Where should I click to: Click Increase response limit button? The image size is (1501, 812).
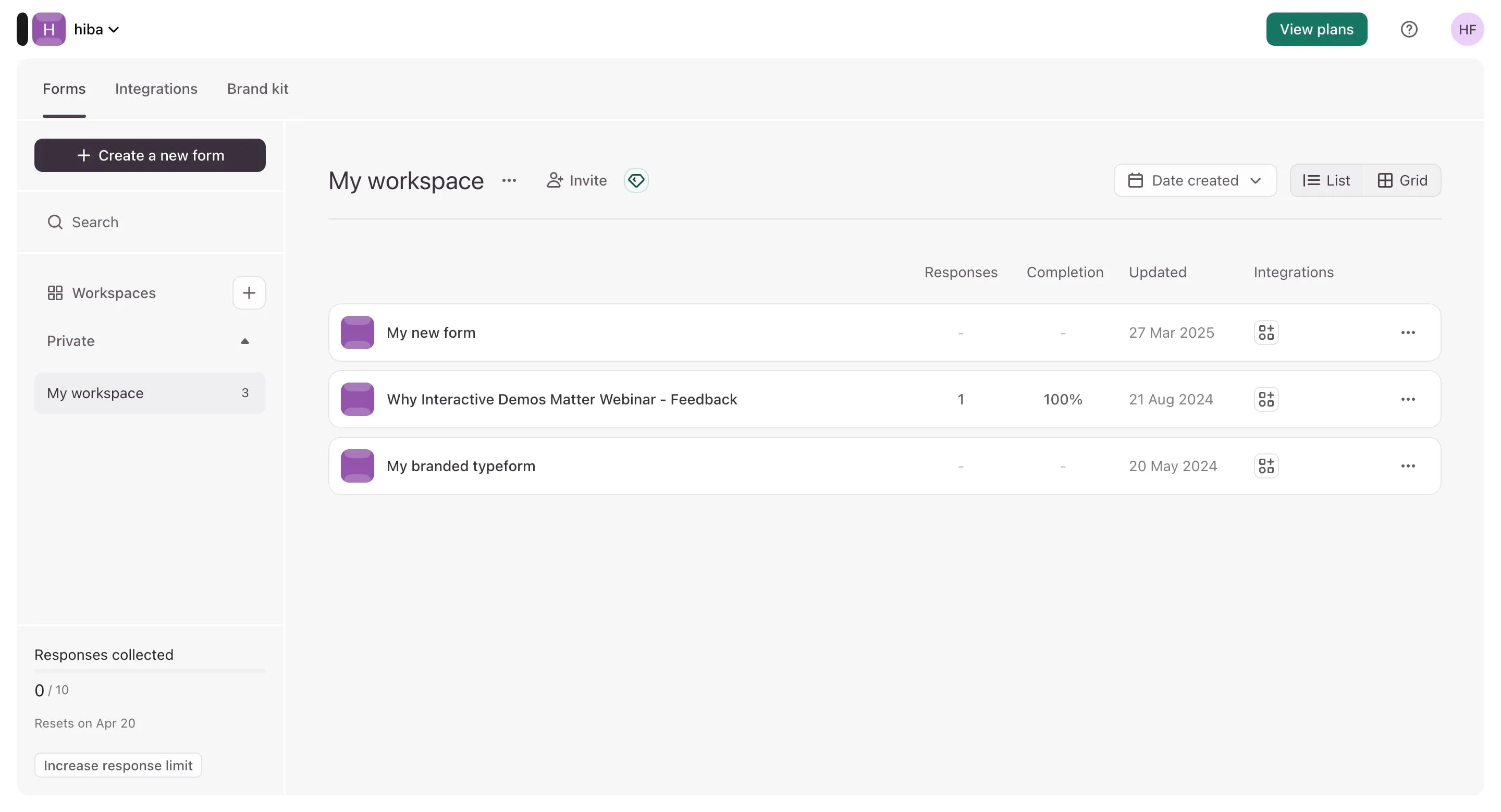pyautogui.click(x=118, y=766)
